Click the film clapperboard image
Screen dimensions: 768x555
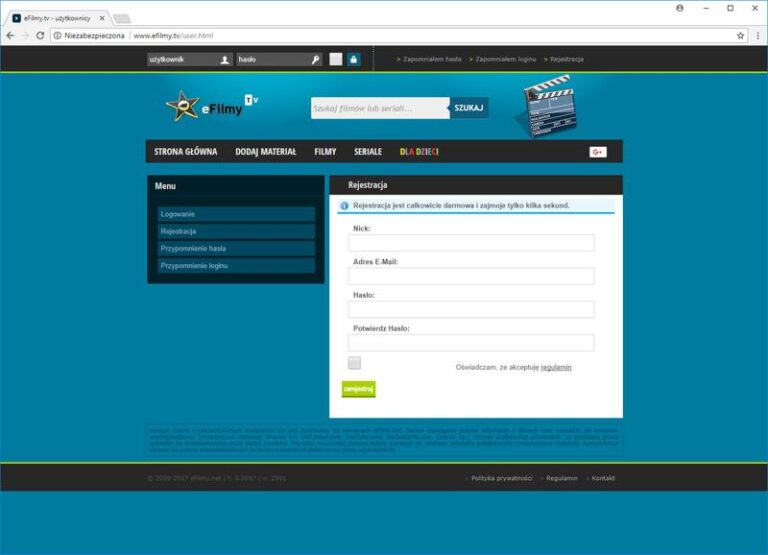coord(547,106)
